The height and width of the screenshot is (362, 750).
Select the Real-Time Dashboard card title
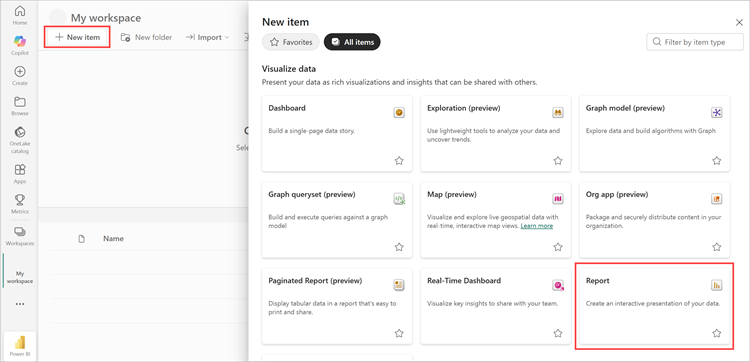pyautogui.click(x=464, y=281)
